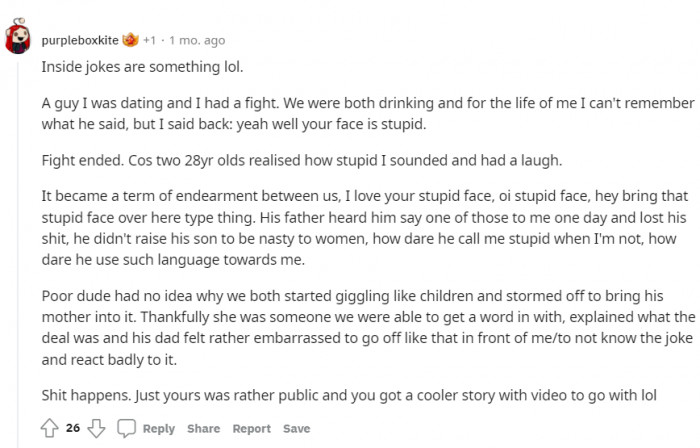The image size is (700, 448).
Task: Click the speech bubble reply icon
Action: [x=126, y=428]
